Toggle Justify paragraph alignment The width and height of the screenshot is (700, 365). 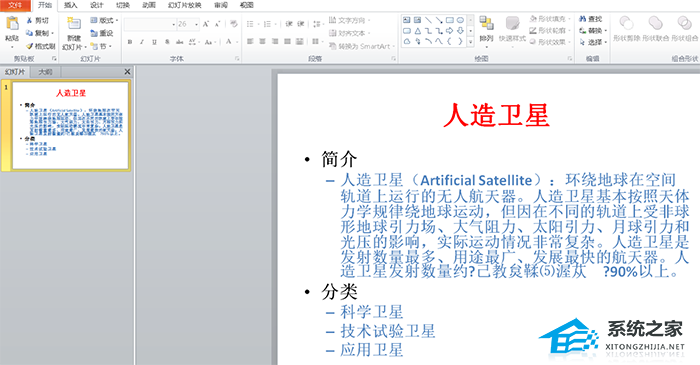tap(288, 41)
